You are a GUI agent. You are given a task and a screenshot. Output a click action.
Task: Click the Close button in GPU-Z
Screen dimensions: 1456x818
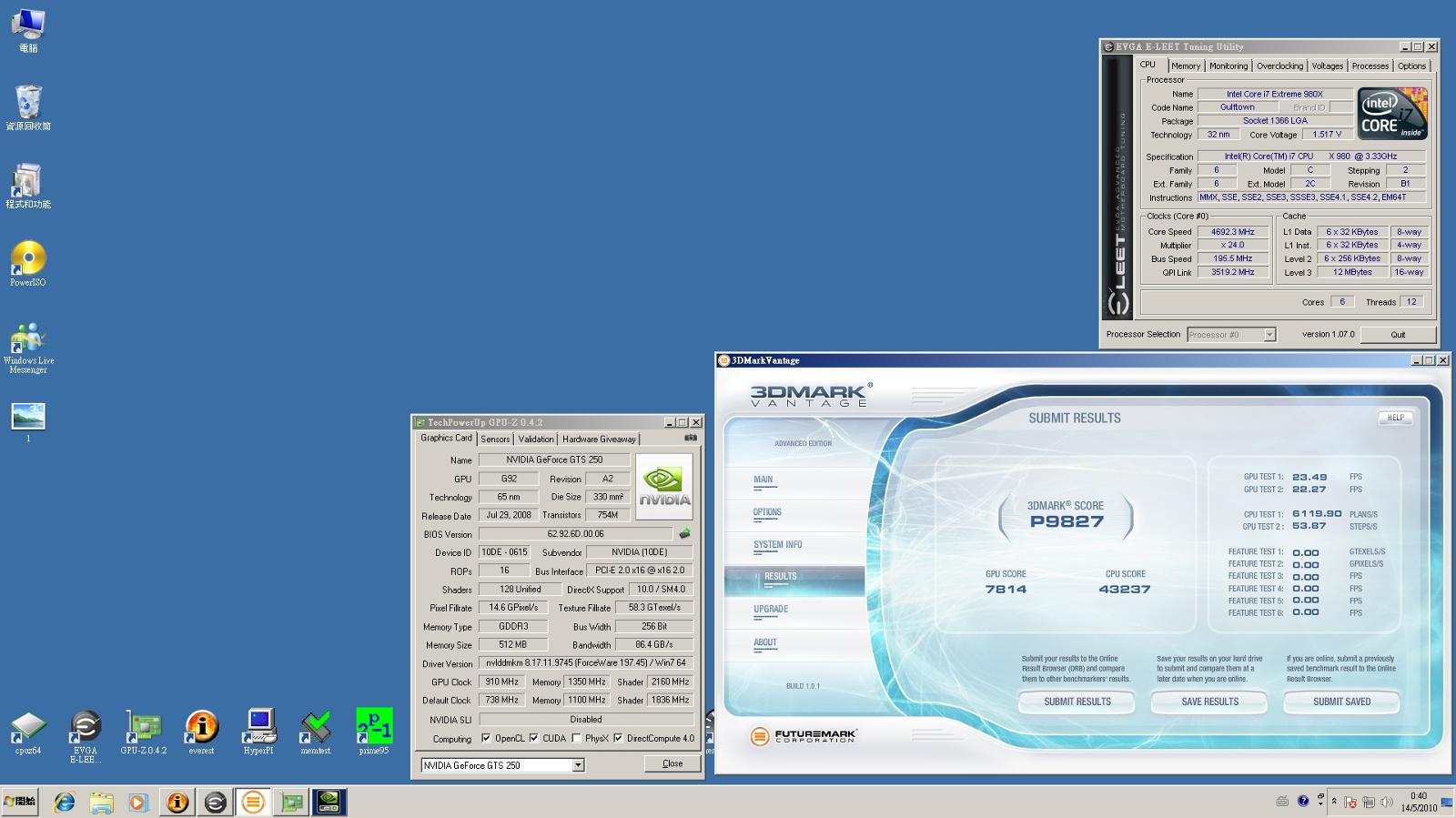click(672, 763)
